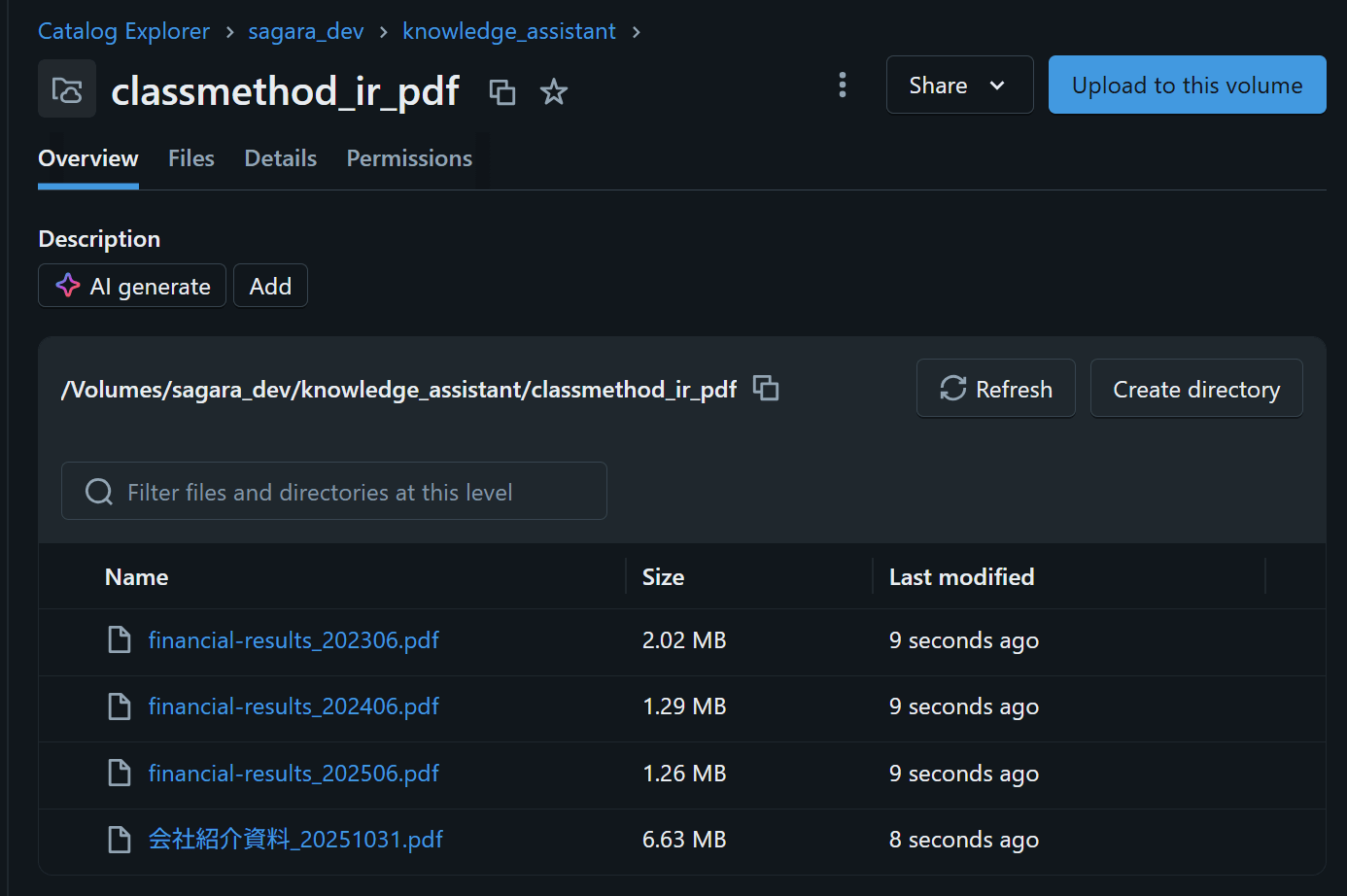Click the volume icon beside classmethod_ir_pdf title
1347x896 pixels.
(67, 89)
